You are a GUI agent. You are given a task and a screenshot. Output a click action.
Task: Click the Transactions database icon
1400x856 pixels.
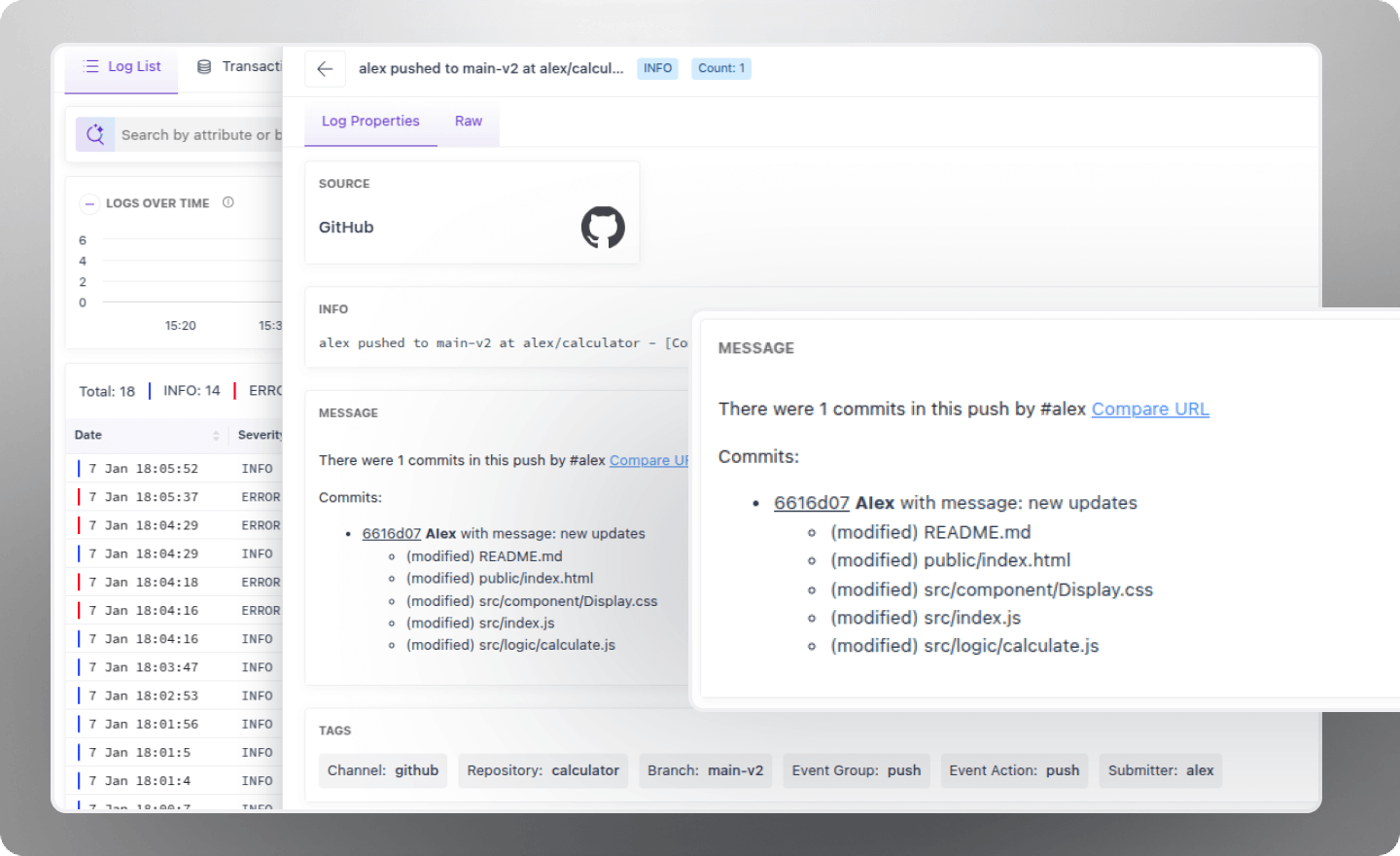[x=204, y=66]
